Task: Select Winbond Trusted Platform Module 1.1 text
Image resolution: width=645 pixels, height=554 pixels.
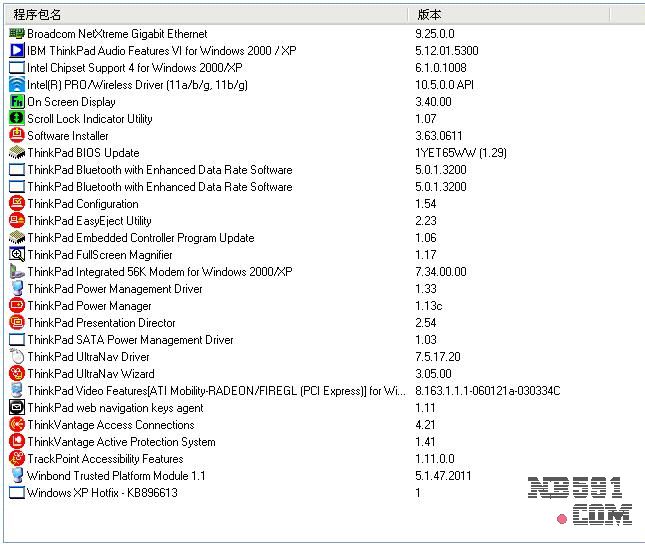Action: click(x=116, y=476)
